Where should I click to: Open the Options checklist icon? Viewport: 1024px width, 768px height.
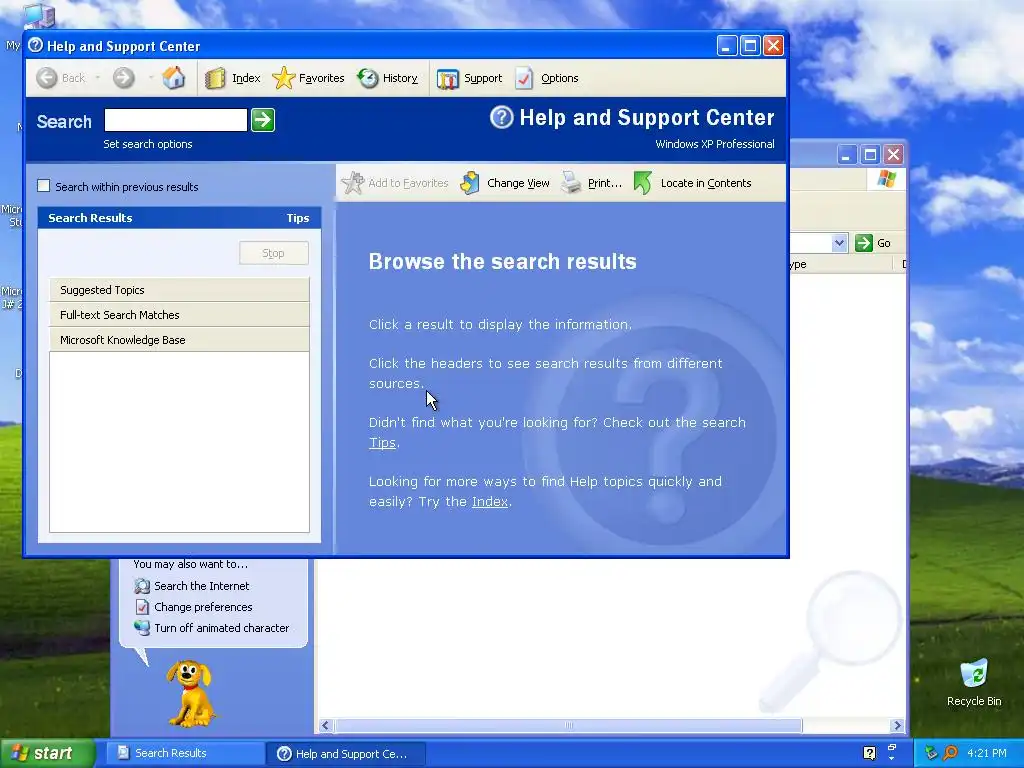coord(524,78)
